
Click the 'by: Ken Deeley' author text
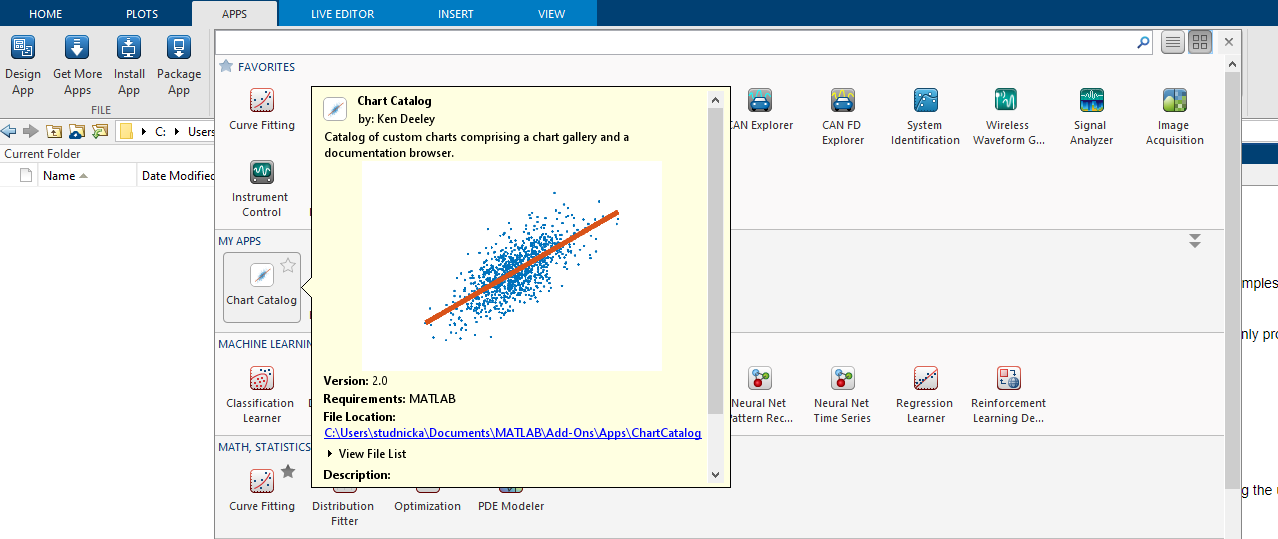point(396,119)
